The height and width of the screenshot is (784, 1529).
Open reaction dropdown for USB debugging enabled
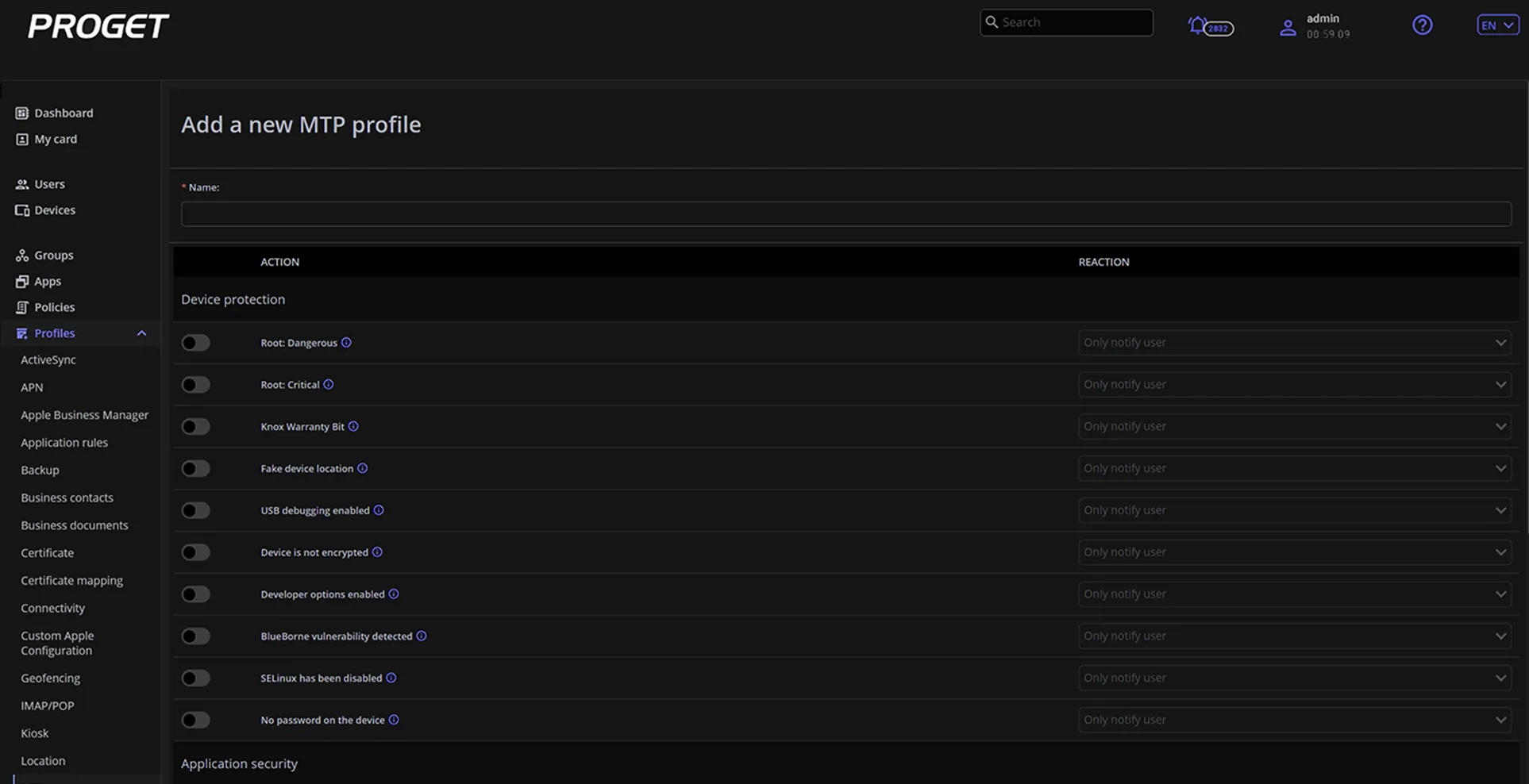pyautogui.click(x=1294, y=510)
